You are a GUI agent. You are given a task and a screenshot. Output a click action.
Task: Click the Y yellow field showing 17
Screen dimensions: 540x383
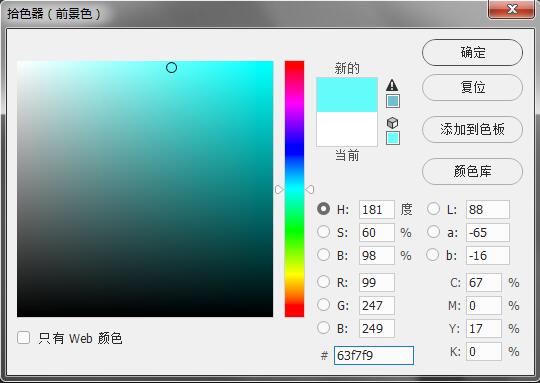point(484,329)
